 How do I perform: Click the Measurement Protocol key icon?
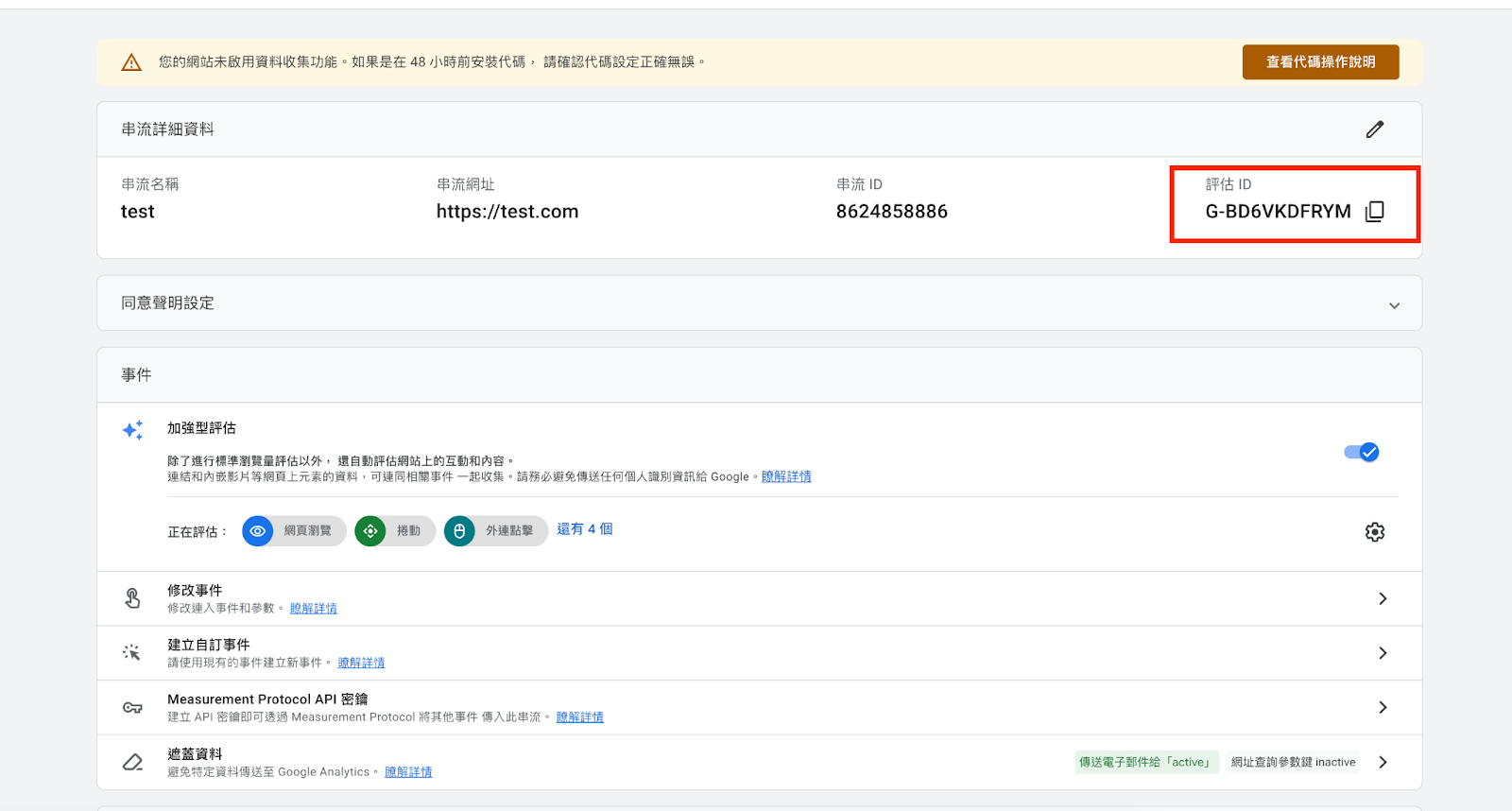point(132,707)
